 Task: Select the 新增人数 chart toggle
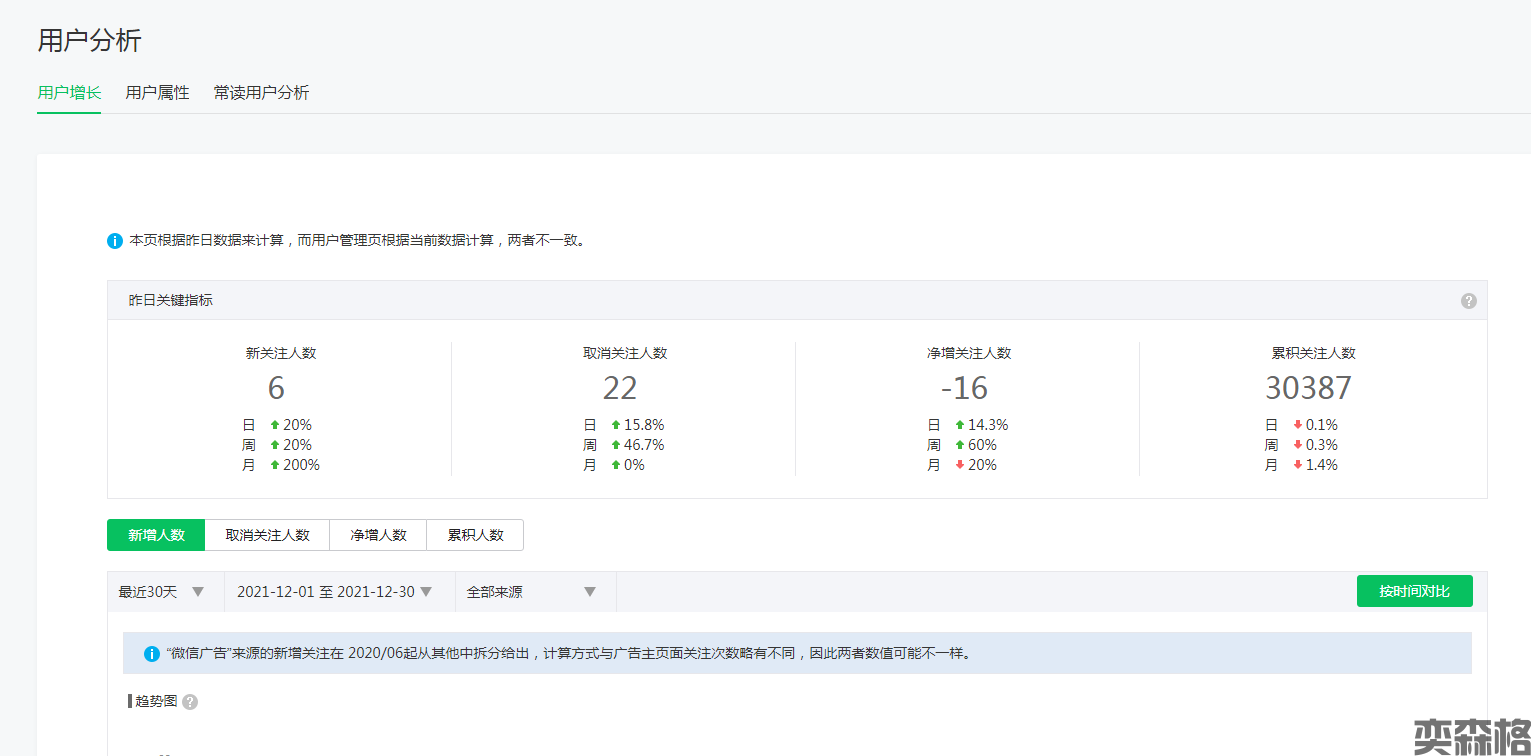(156, 535)
